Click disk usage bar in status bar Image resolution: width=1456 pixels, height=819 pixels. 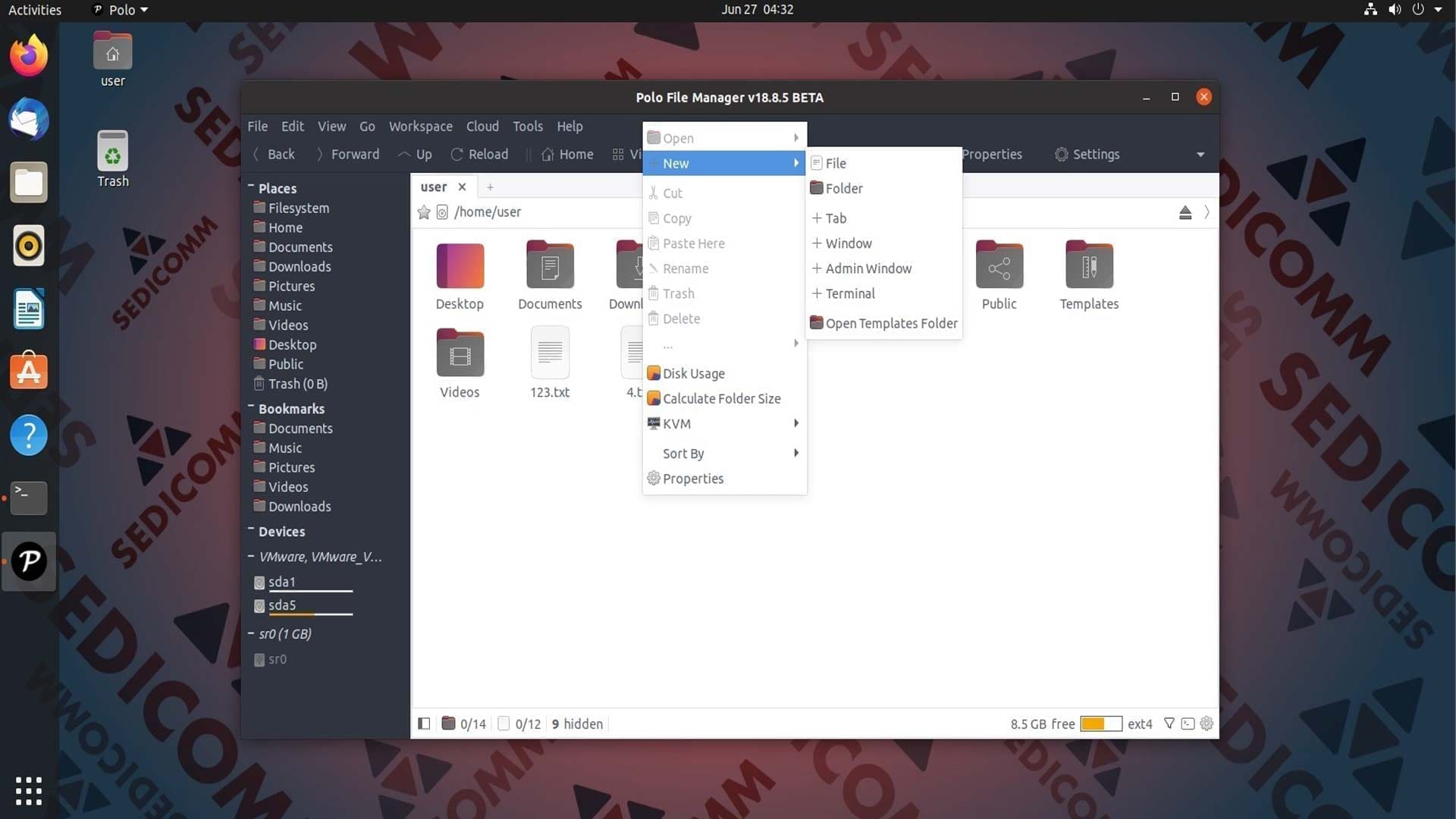pos(1100,723)
